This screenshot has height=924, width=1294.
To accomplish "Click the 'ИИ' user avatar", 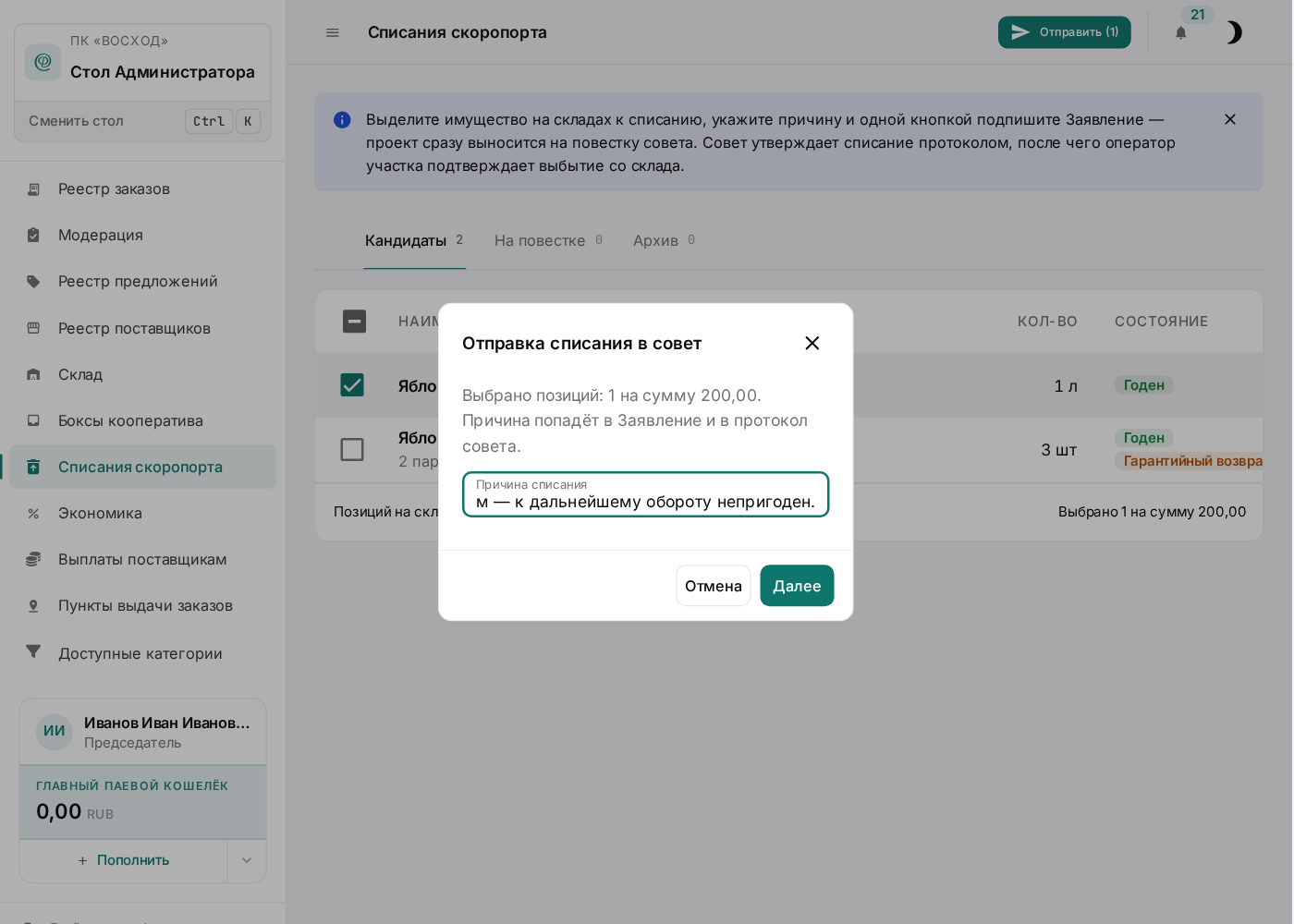I will (54, 731).
